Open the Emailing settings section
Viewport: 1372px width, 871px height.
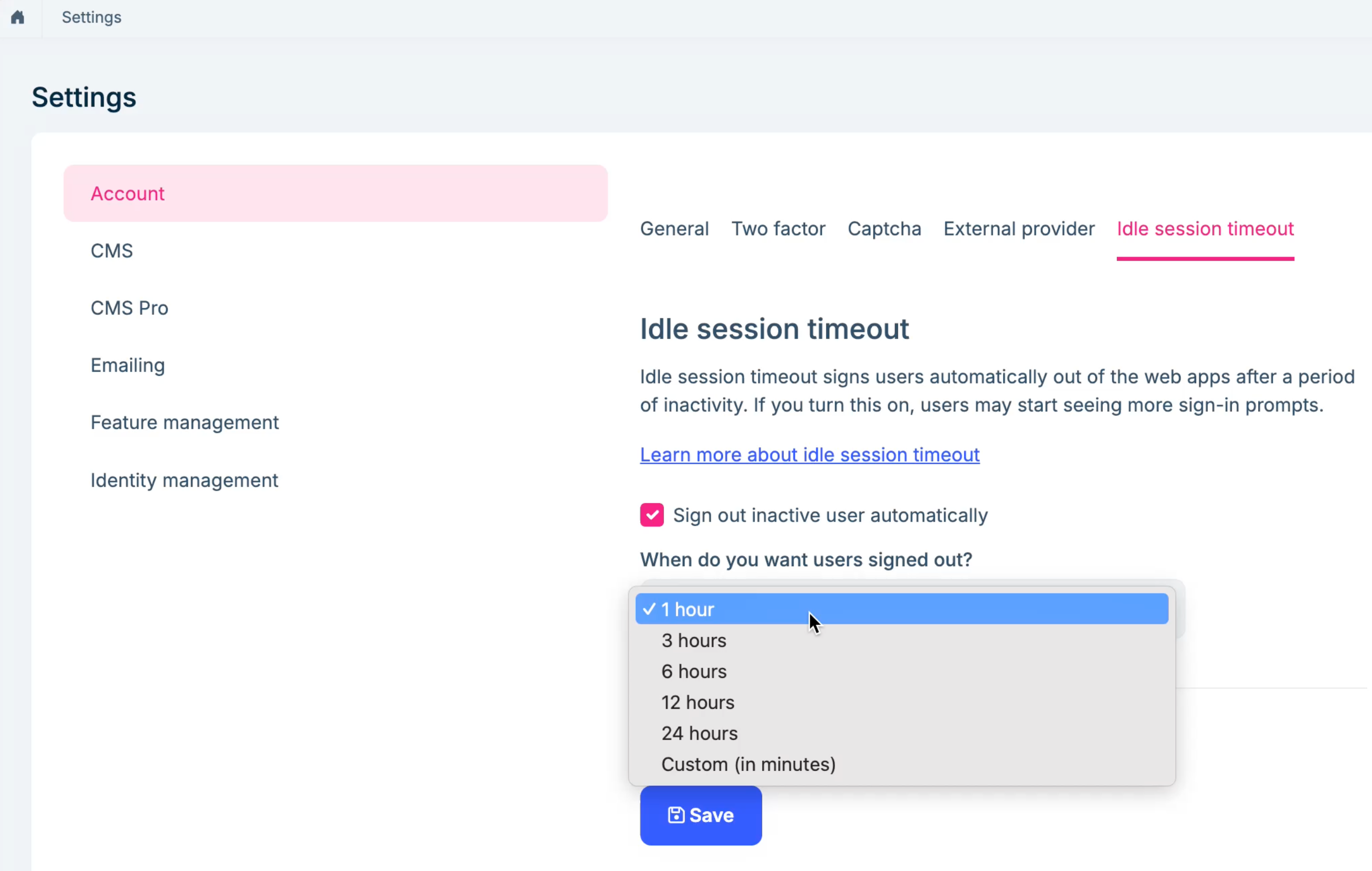tap(127, 365)
